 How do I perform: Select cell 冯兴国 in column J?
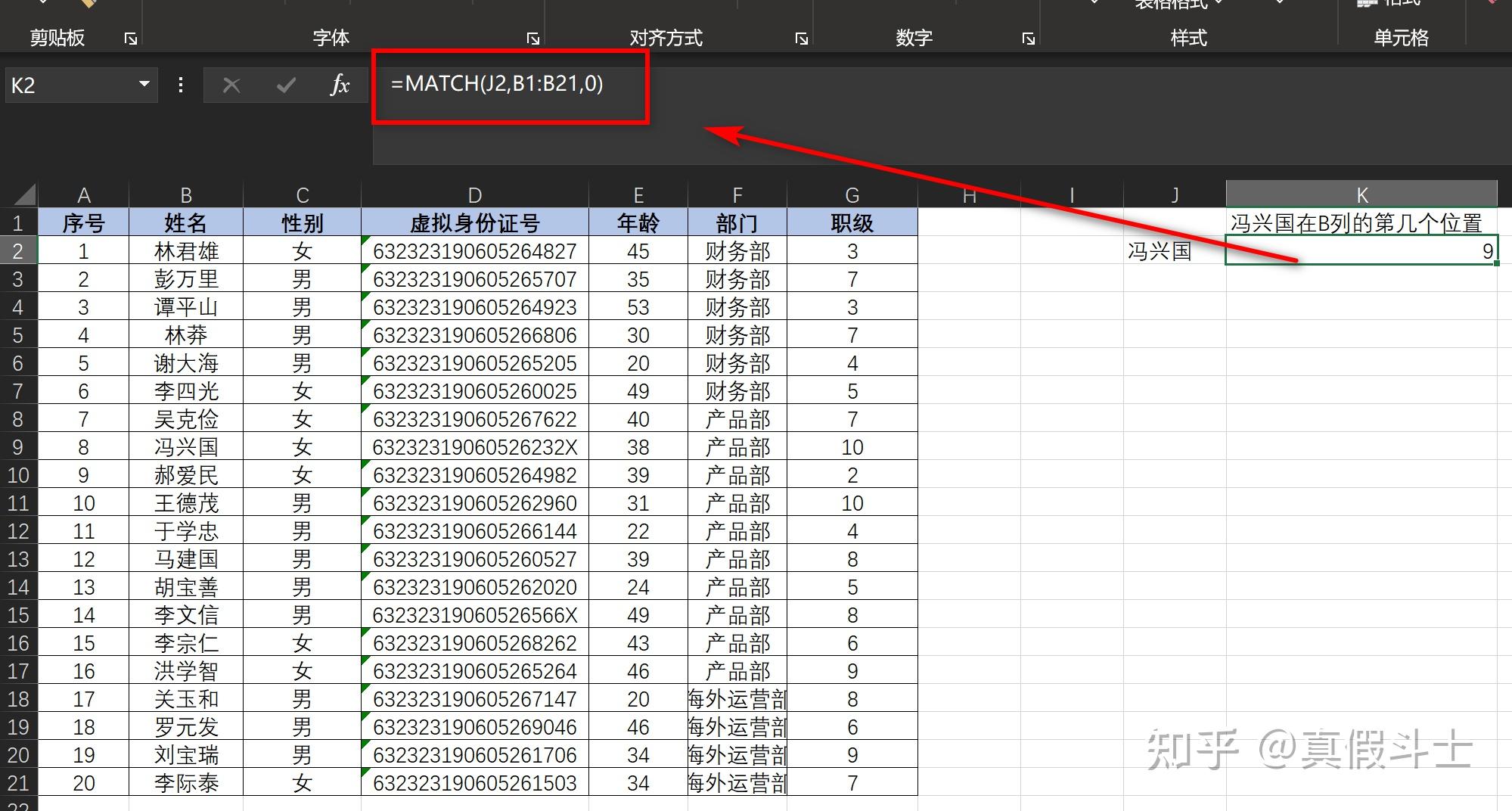click(x=1175, y=251)
